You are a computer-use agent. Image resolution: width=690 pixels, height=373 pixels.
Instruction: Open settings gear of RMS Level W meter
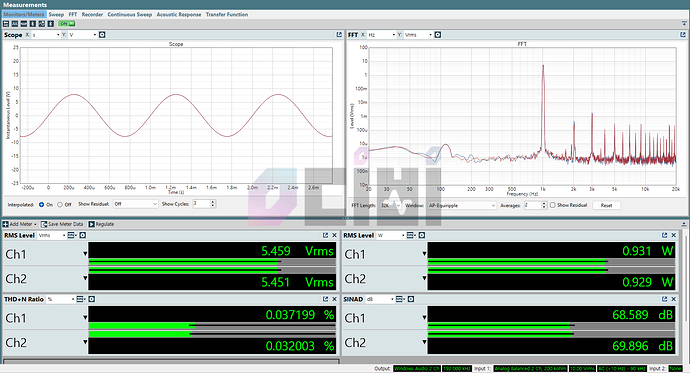(x=422, y=235)
